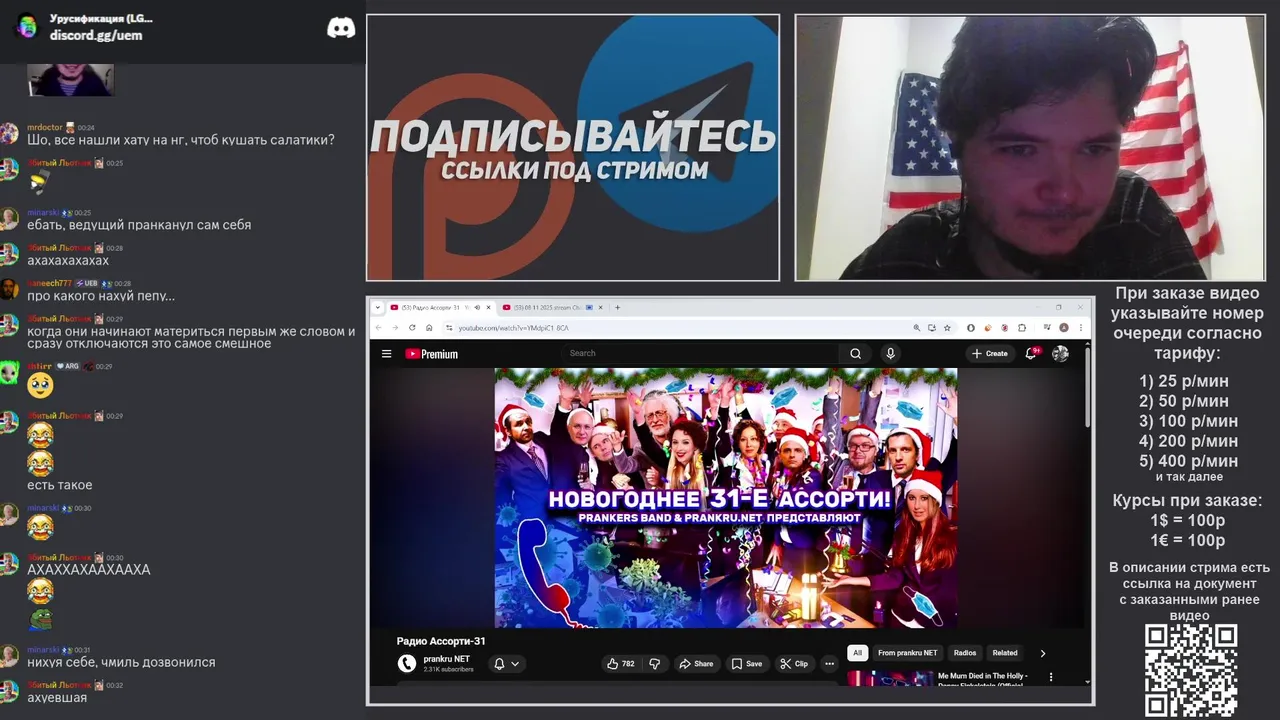Click the Подписывайтесь banner image
This screenshot has width=1280, height=720.
[573, 148]
